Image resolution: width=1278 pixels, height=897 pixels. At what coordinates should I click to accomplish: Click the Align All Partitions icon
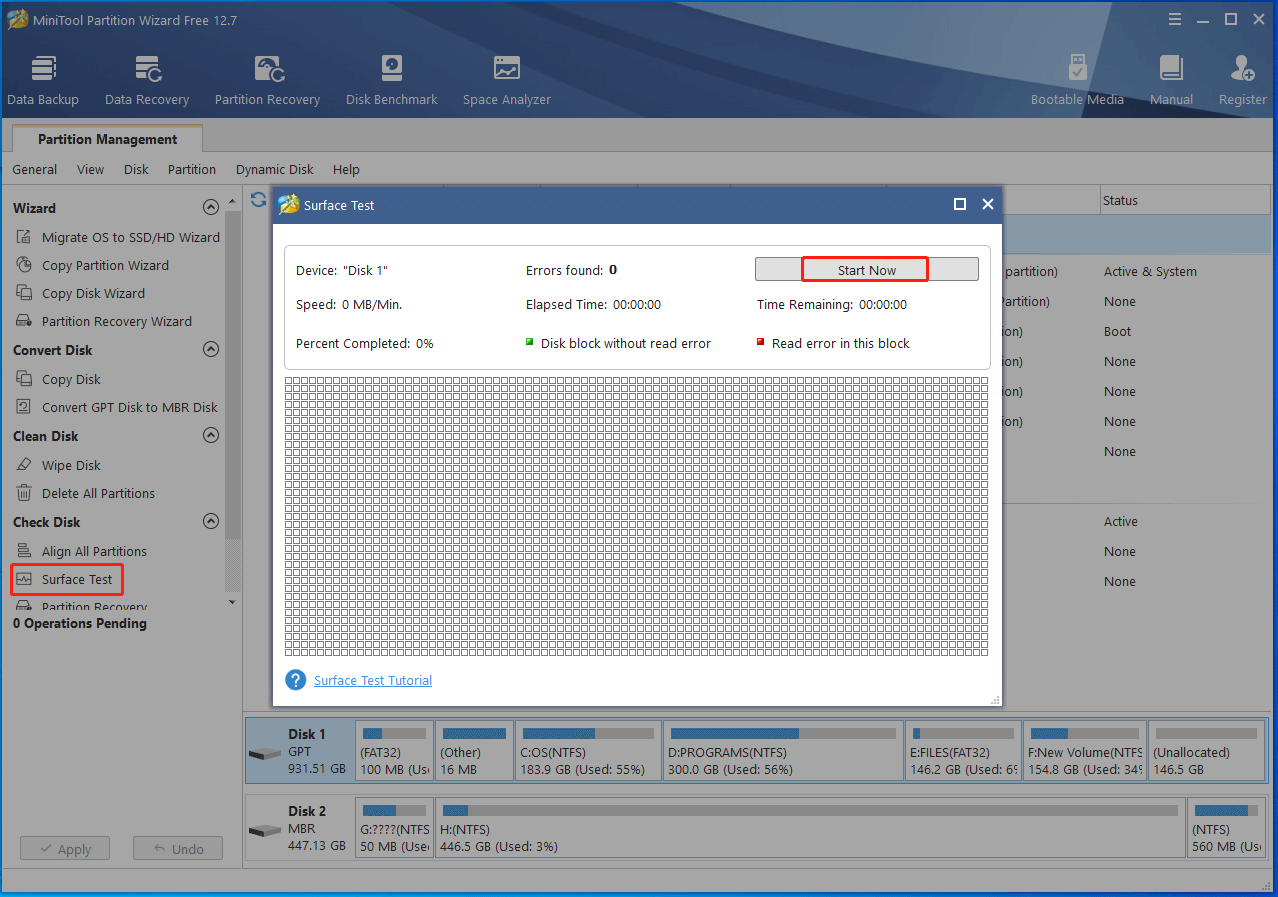[24, 551]
